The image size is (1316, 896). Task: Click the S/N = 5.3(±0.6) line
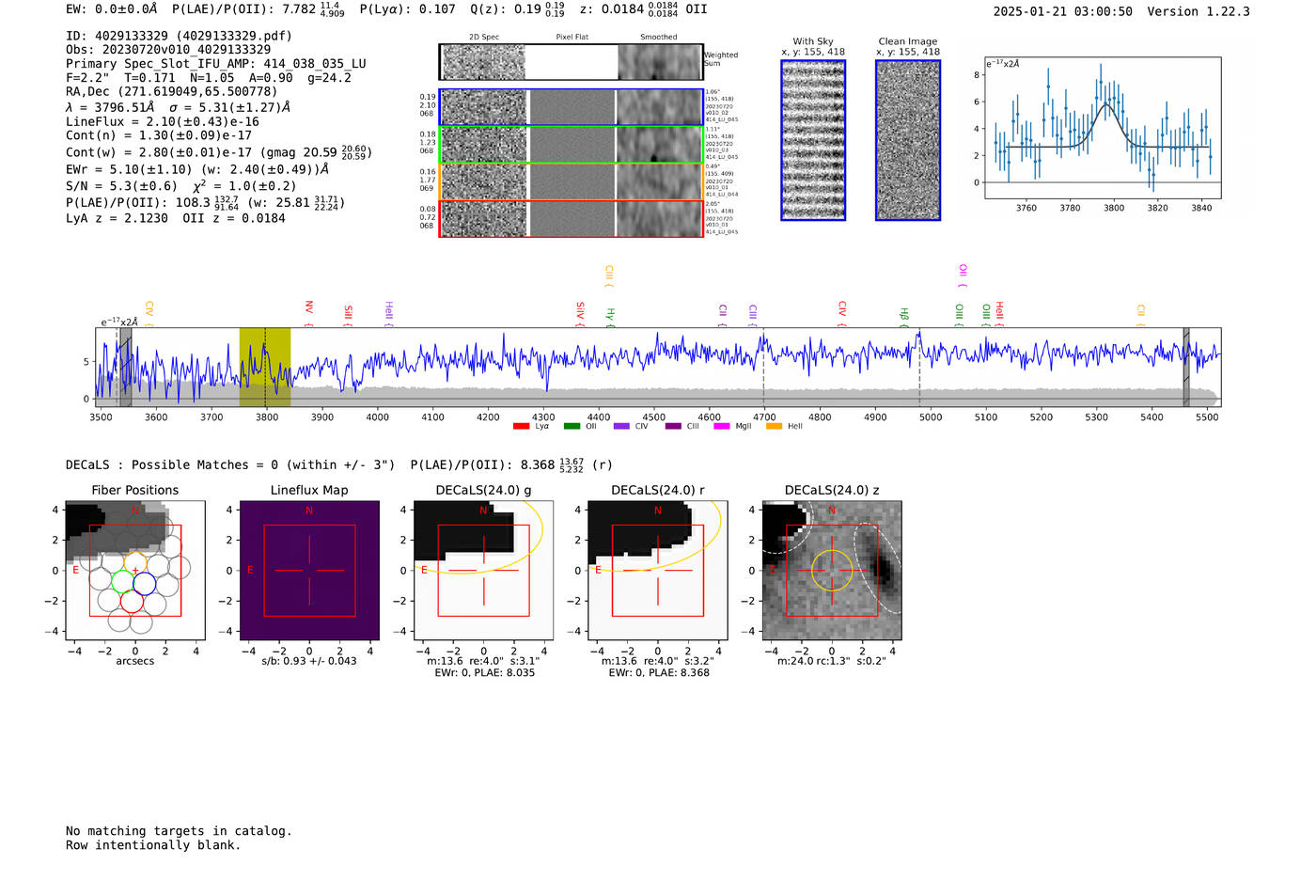(x=180, y=185)
